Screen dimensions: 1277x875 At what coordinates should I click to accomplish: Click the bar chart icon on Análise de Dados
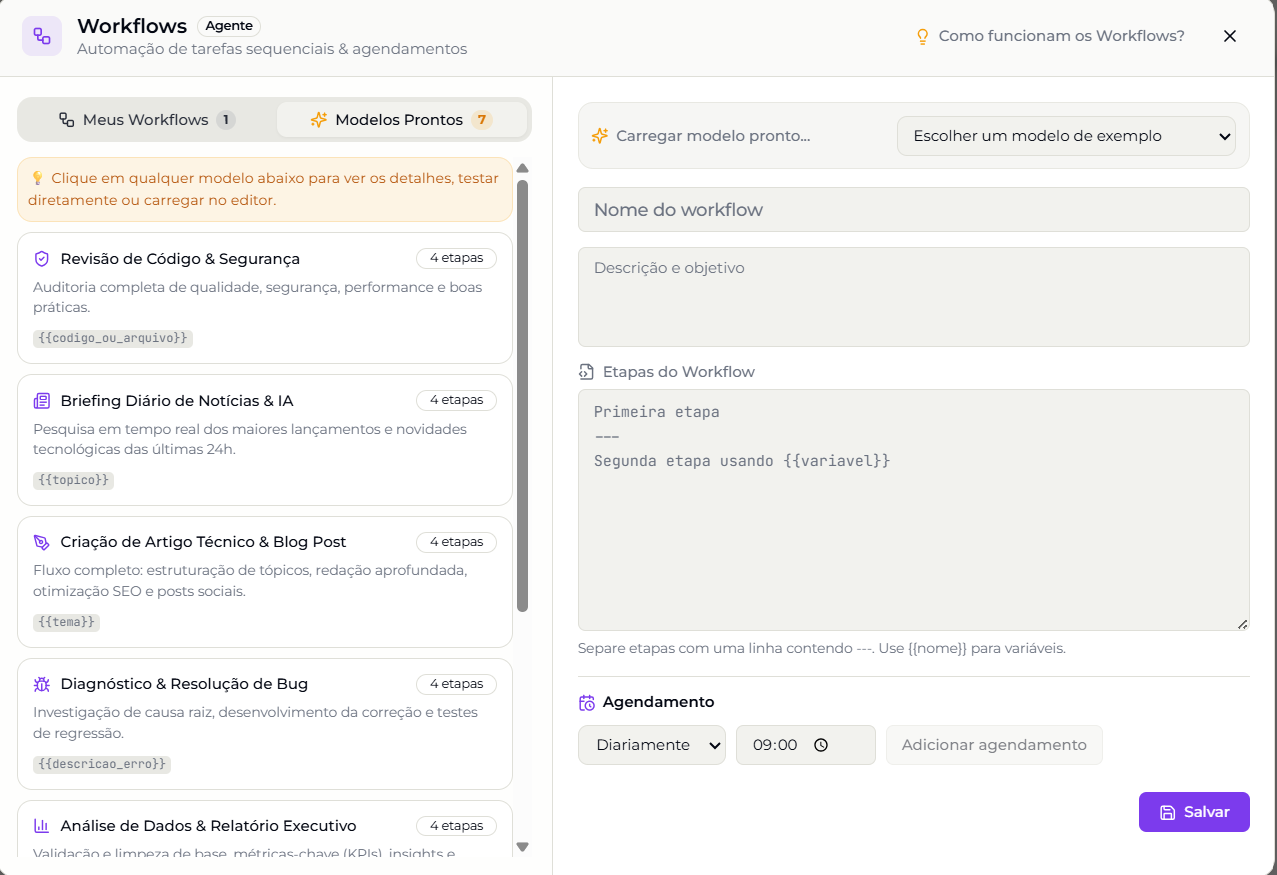pyautogui.click(x=41, y=826)
